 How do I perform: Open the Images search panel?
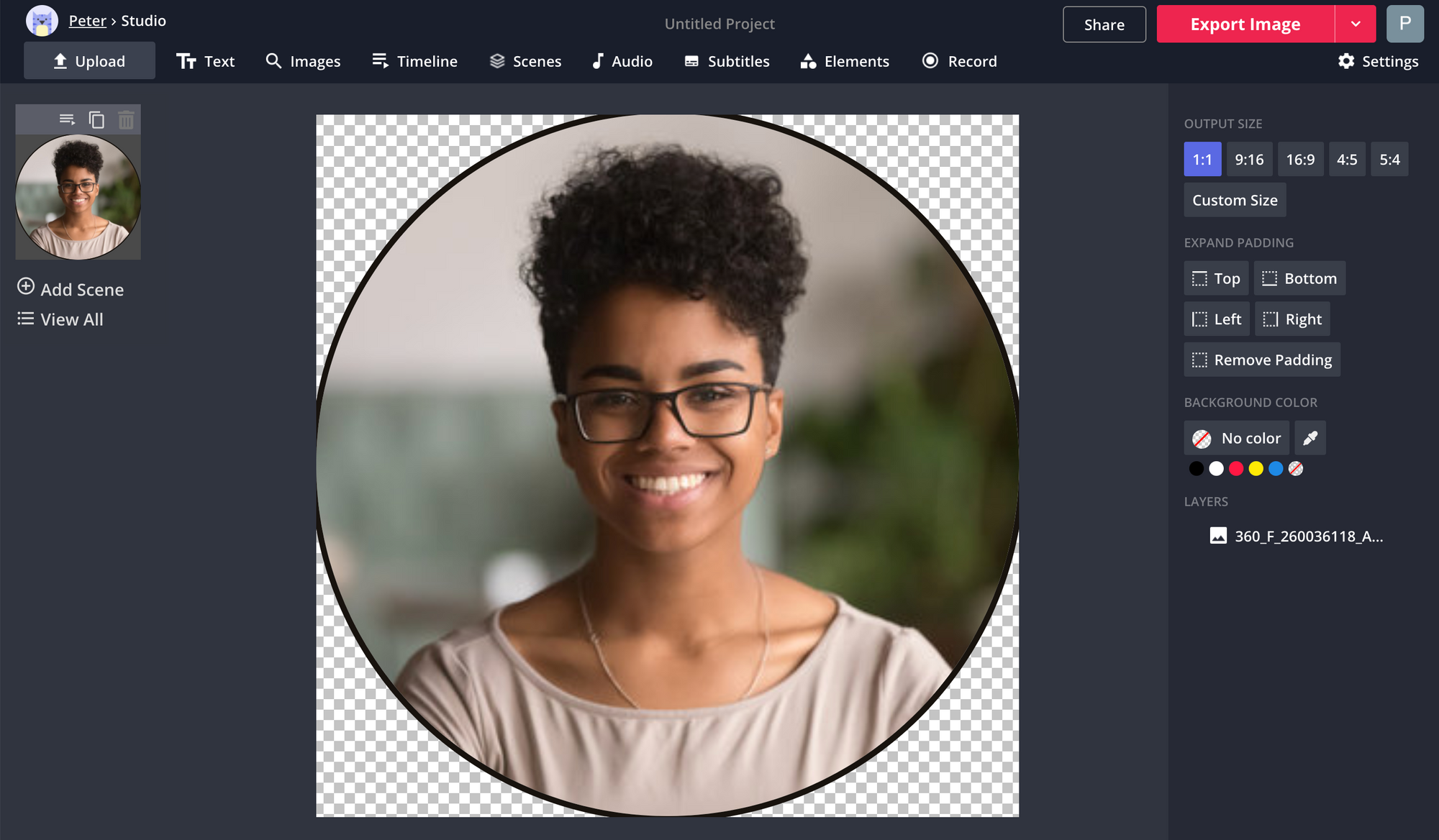[x=303, y=61]
